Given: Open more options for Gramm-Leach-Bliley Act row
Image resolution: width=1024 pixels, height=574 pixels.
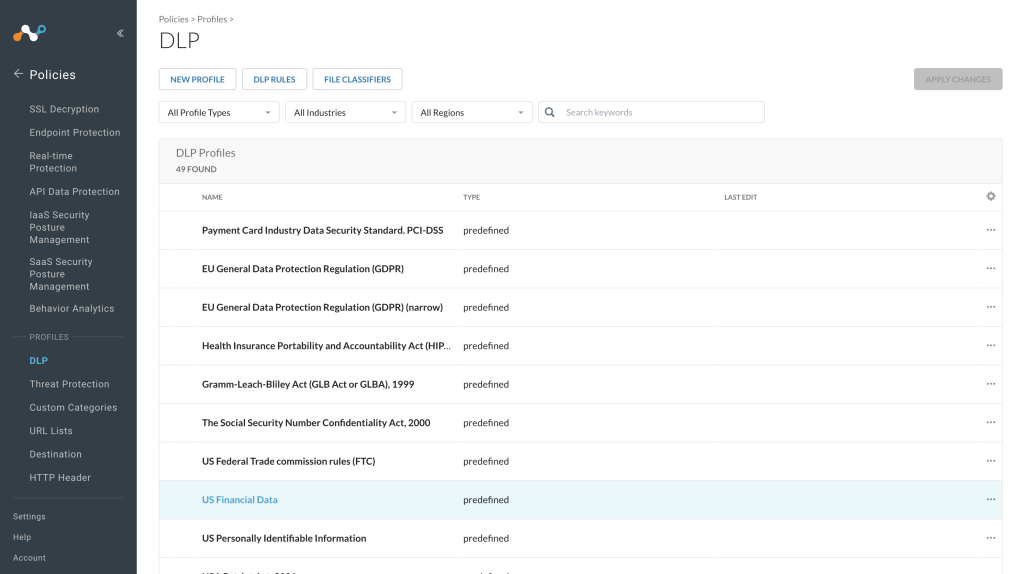Looking at the screenshot, I should click(x=991, y=384).
